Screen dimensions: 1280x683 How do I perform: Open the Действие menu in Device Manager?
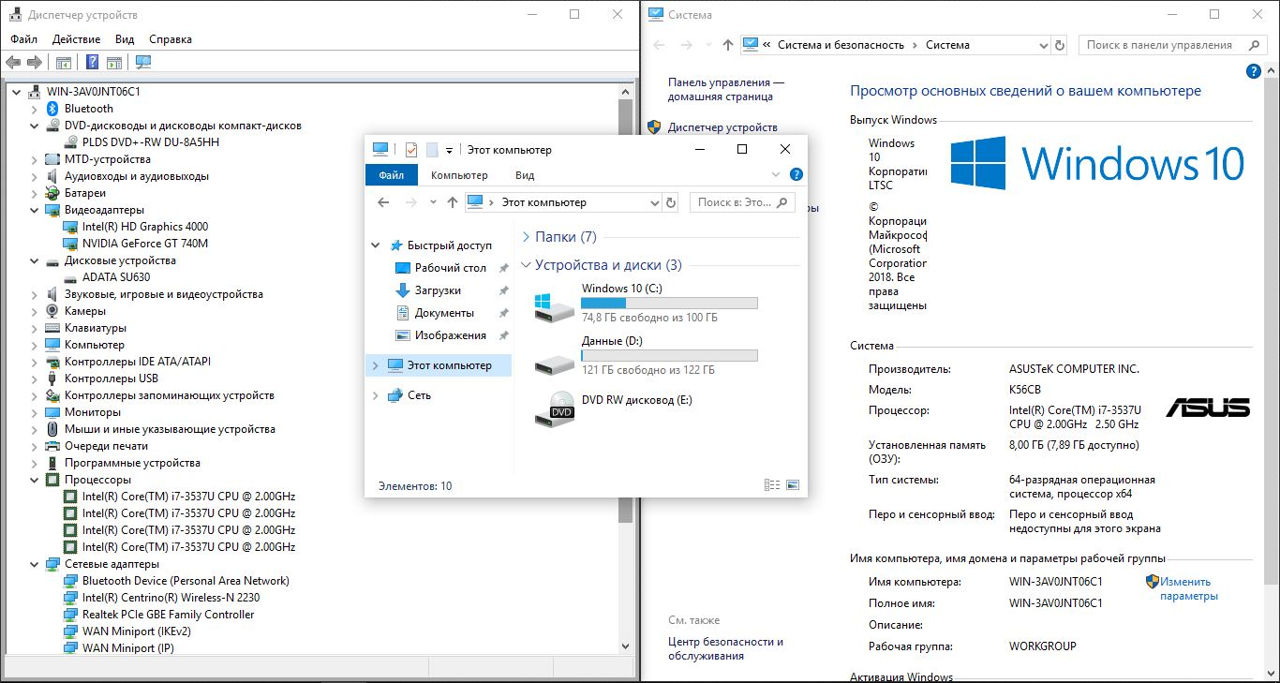[x=76, y=39]
